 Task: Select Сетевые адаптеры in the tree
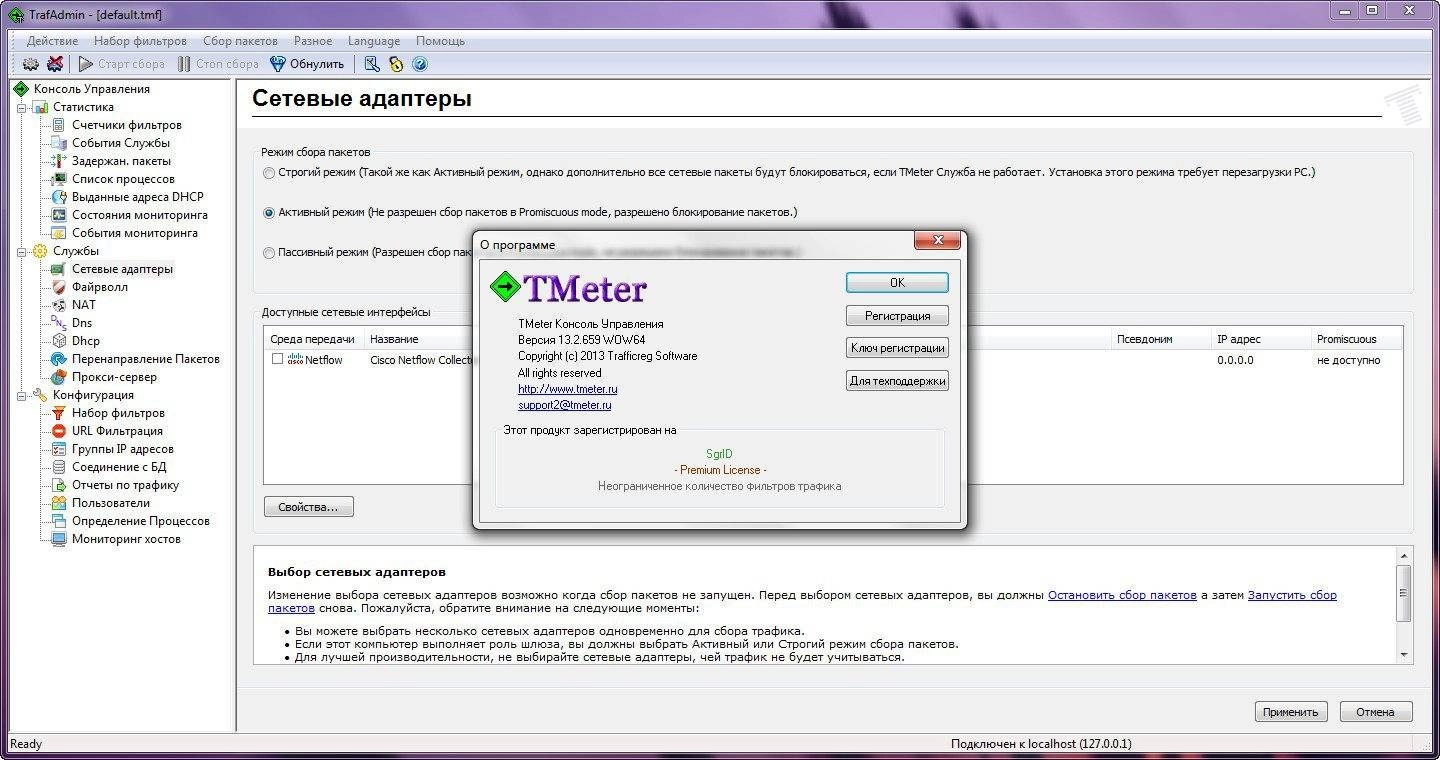coord(122,269)
